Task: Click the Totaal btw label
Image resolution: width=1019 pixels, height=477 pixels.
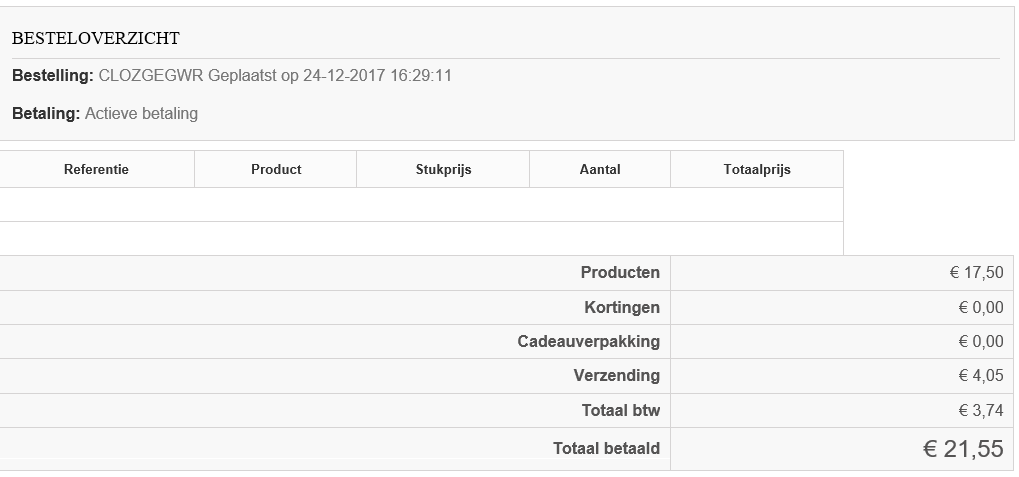Action: (x=620, y=410)
